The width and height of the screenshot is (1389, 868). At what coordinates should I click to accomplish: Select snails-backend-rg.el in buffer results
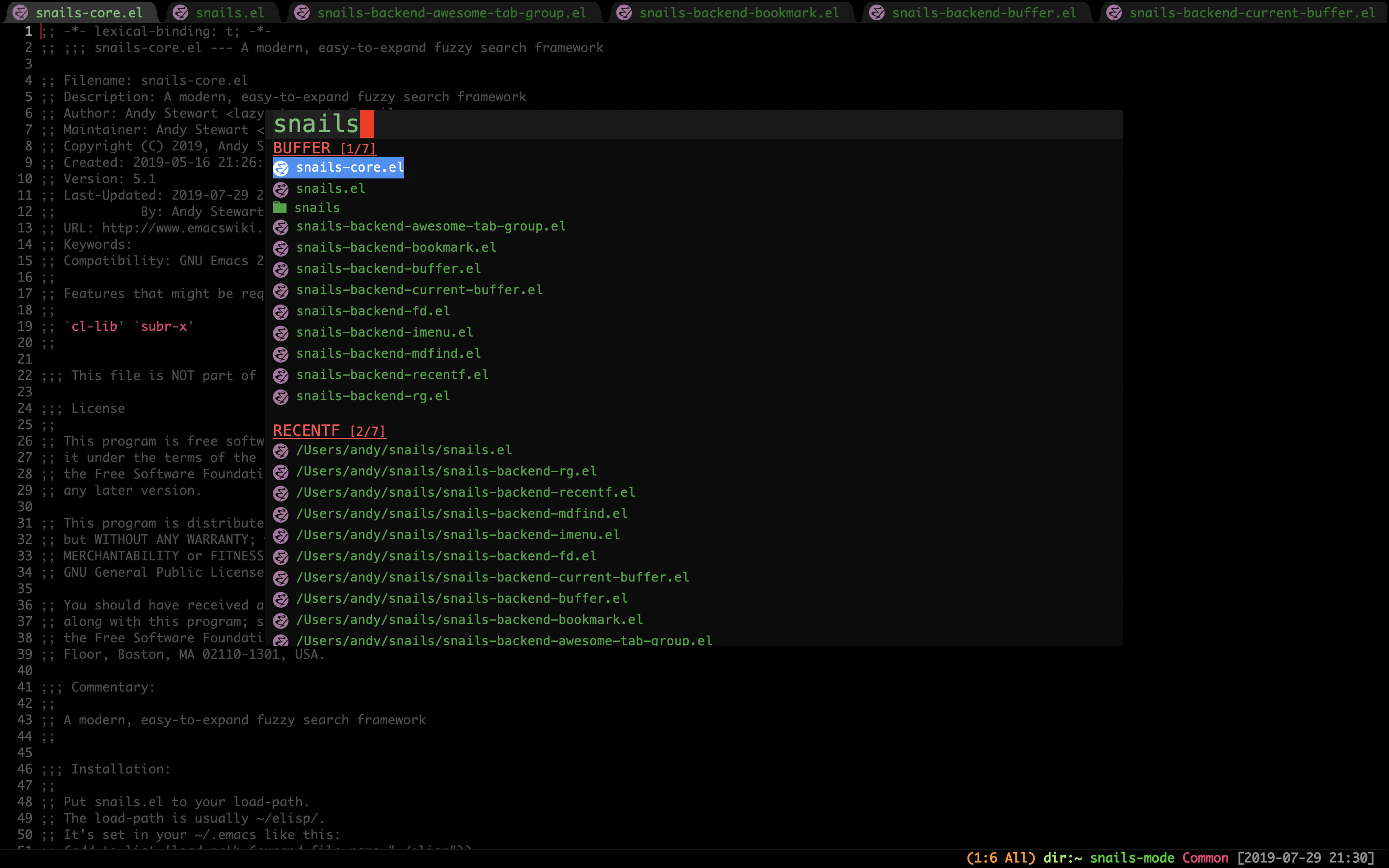(372, 396)
